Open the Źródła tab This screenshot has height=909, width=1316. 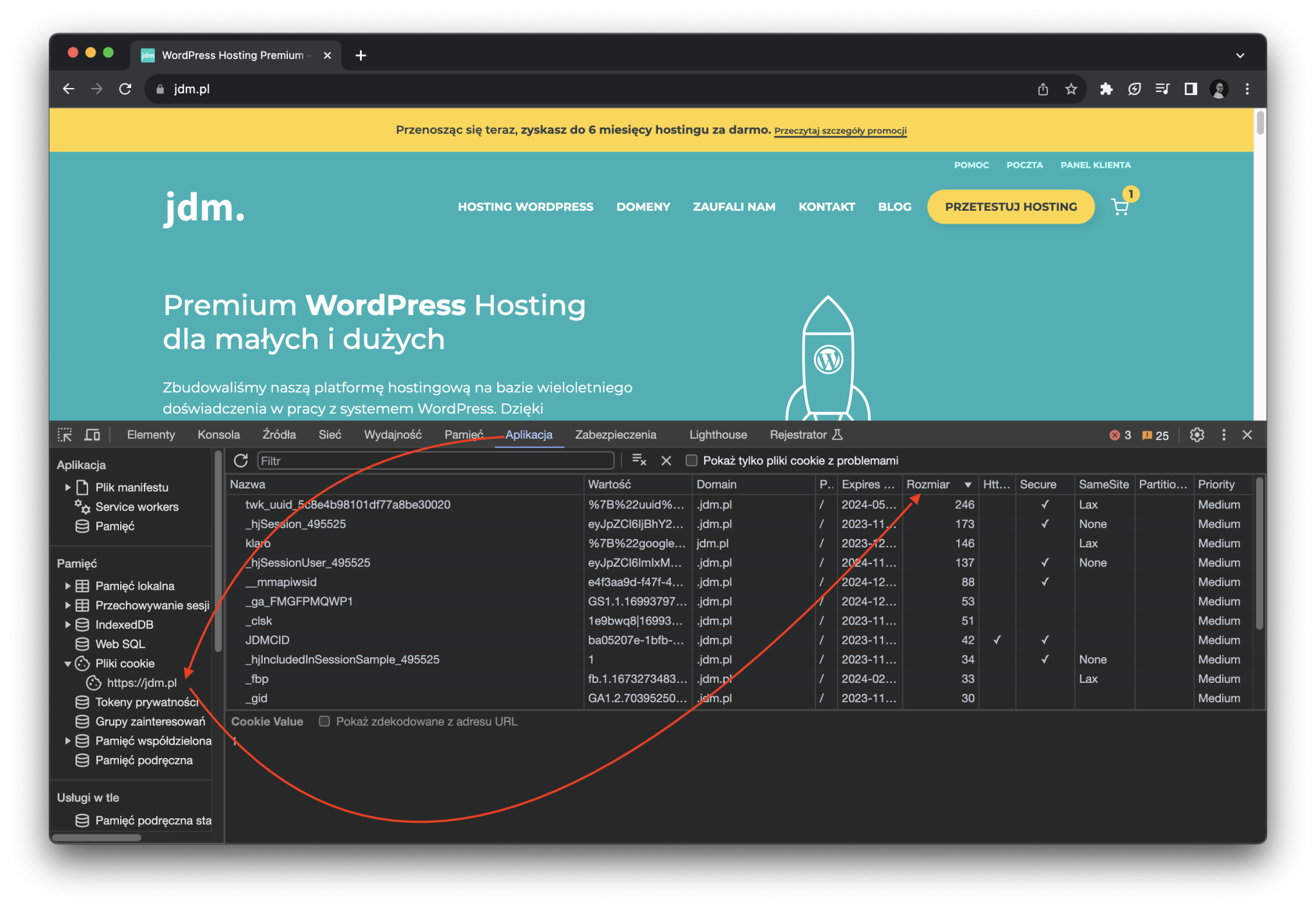pyautogui.click(x=279, y=435)
